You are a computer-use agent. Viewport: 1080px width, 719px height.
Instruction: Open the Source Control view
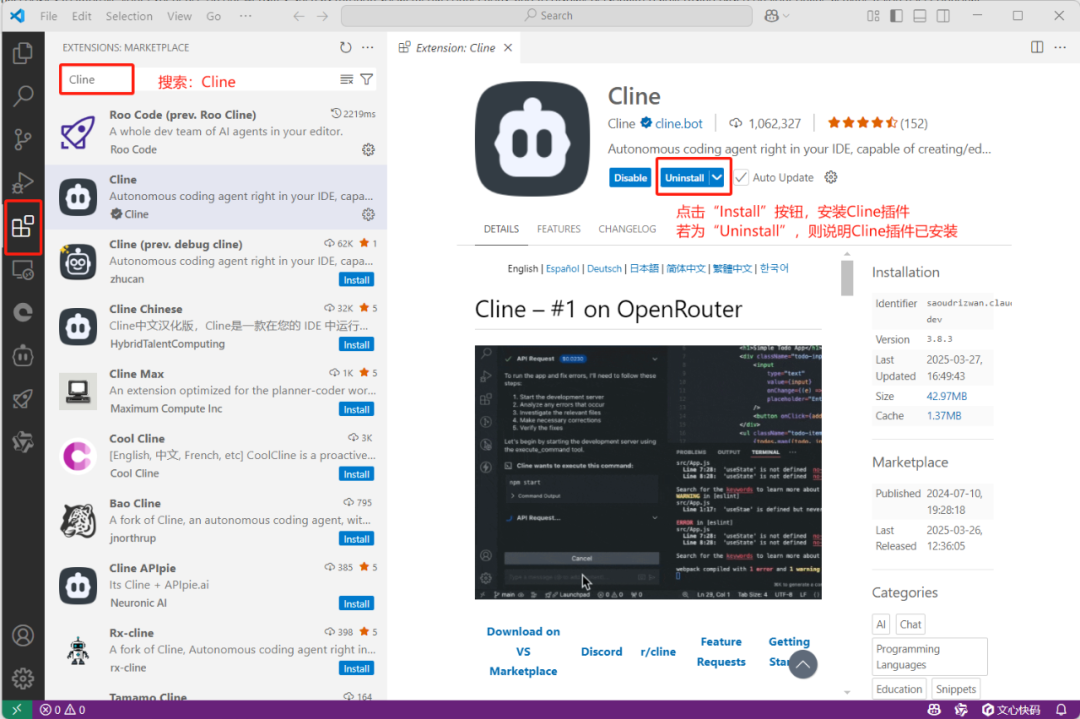[22, 140]
